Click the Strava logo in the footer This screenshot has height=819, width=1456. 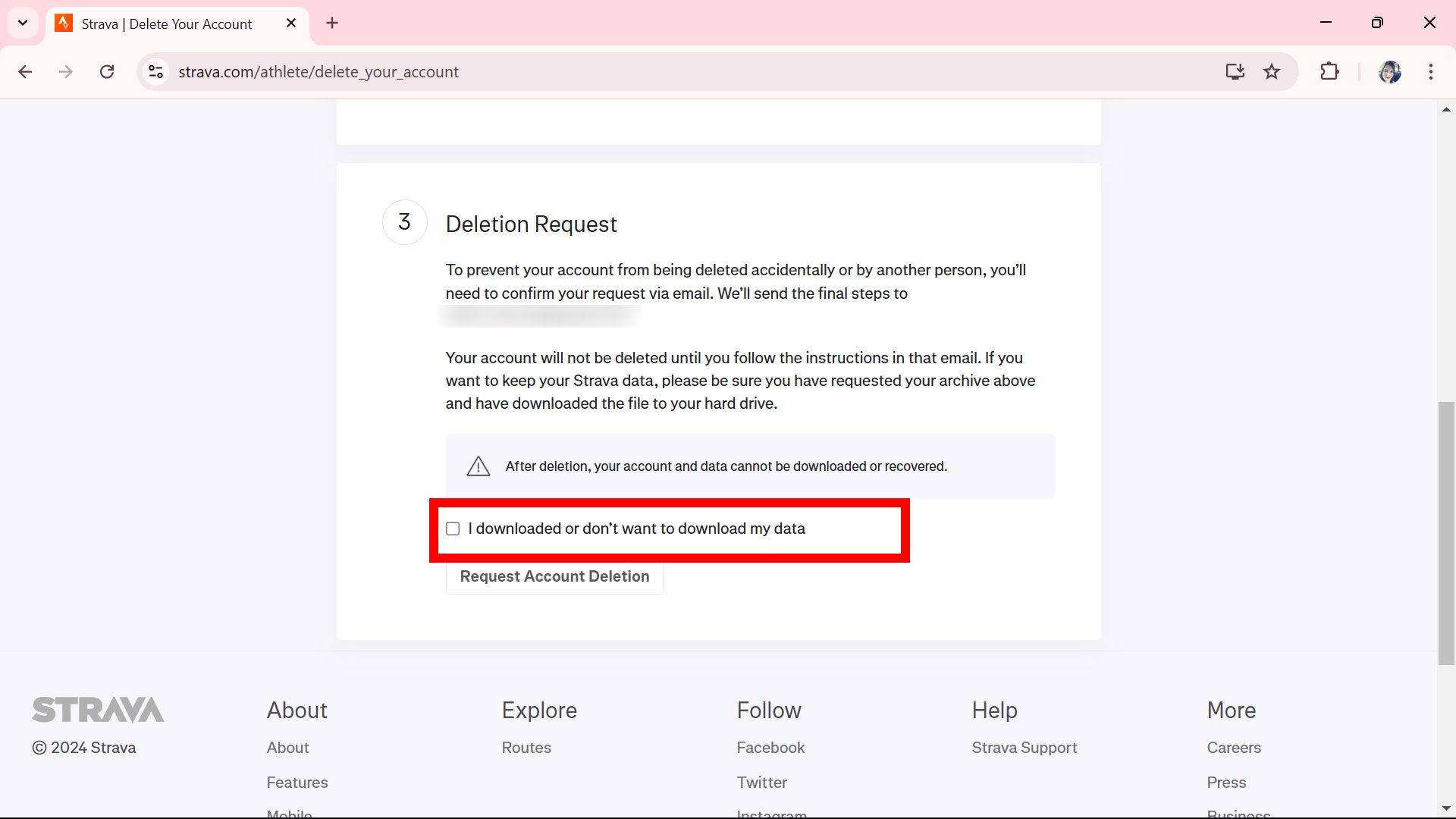(x=97, y=710)
